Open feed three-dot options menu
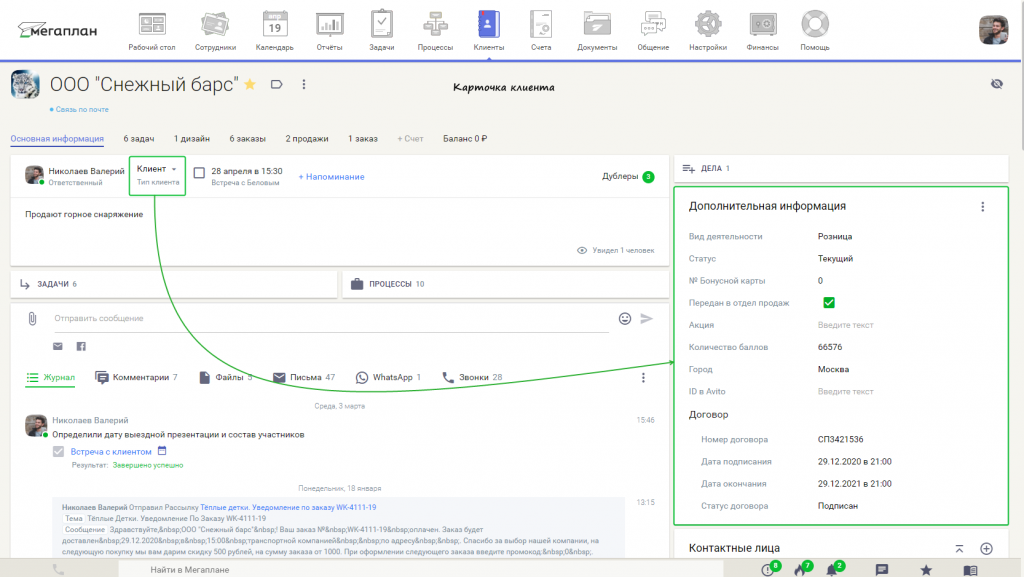The image size is (1024, 577). click(x=643, y=378)
